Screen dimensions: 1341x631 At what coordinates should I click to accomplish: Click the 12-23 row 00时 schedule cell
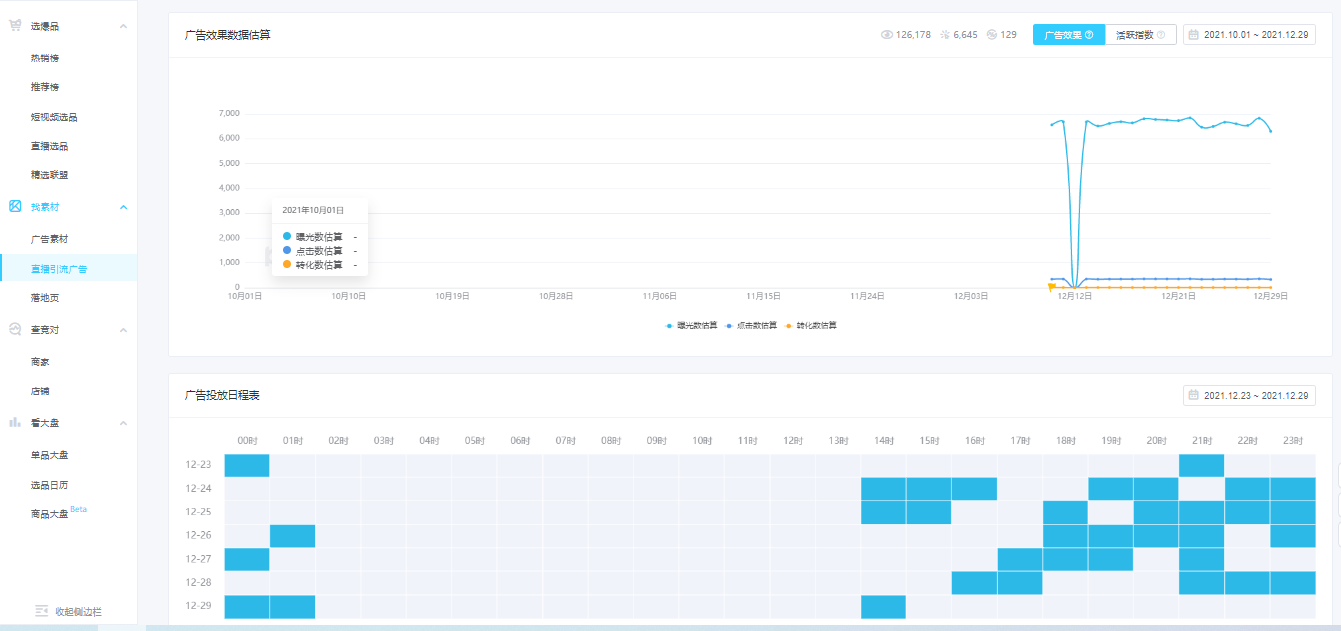click(247, 465)
